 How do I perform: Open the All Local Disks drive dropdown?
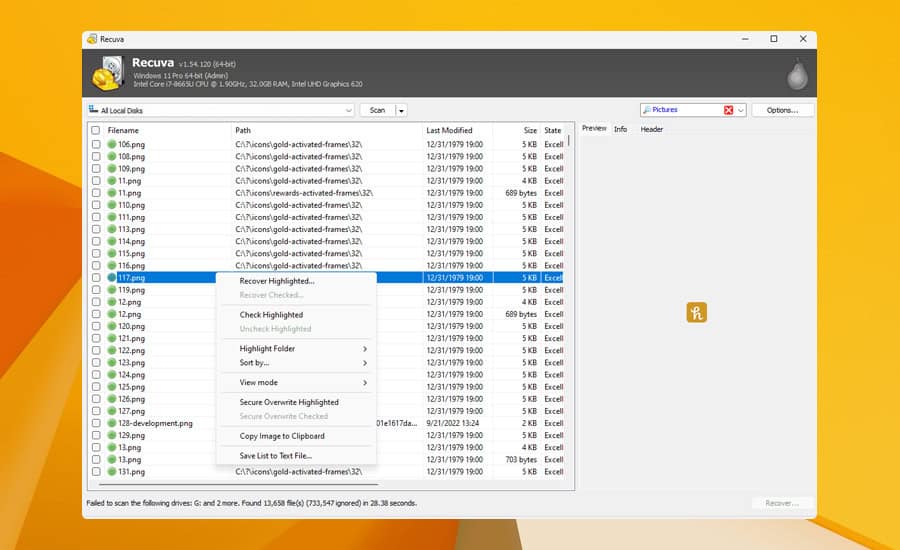[x=348, y=110]
